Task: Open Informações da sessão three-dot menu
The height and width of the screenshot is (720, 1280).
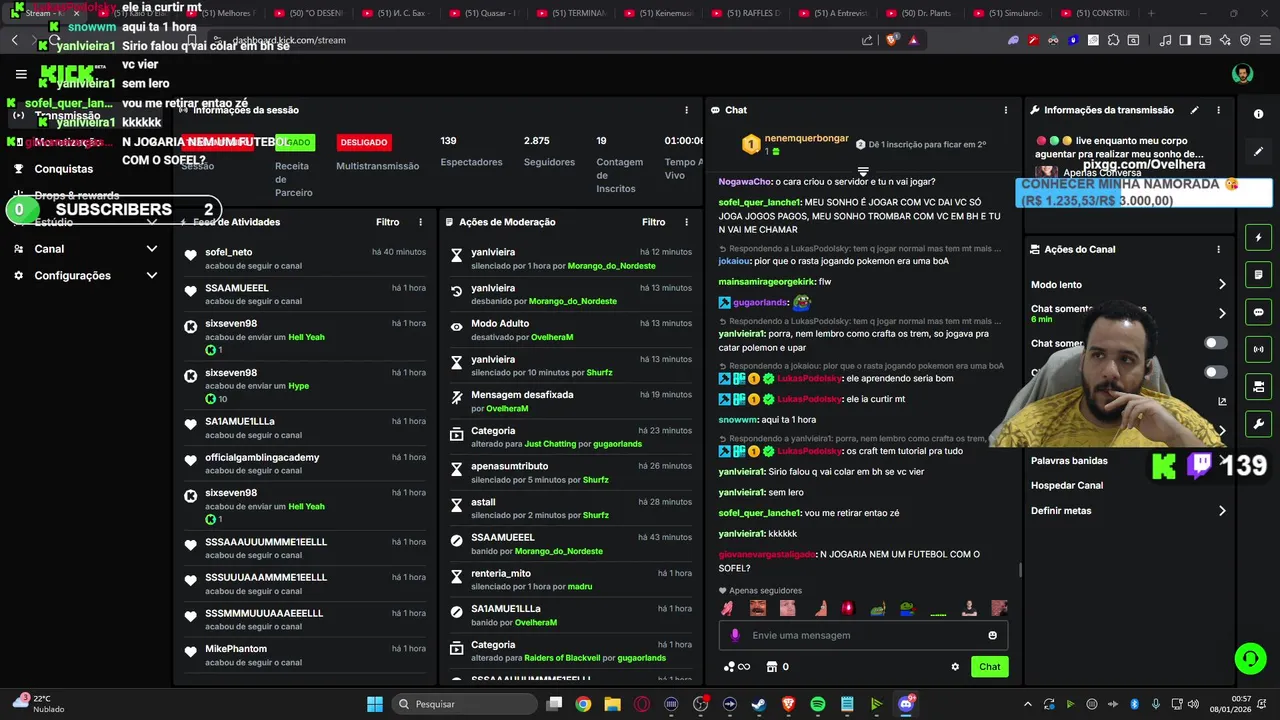Action: coord(686,110)
